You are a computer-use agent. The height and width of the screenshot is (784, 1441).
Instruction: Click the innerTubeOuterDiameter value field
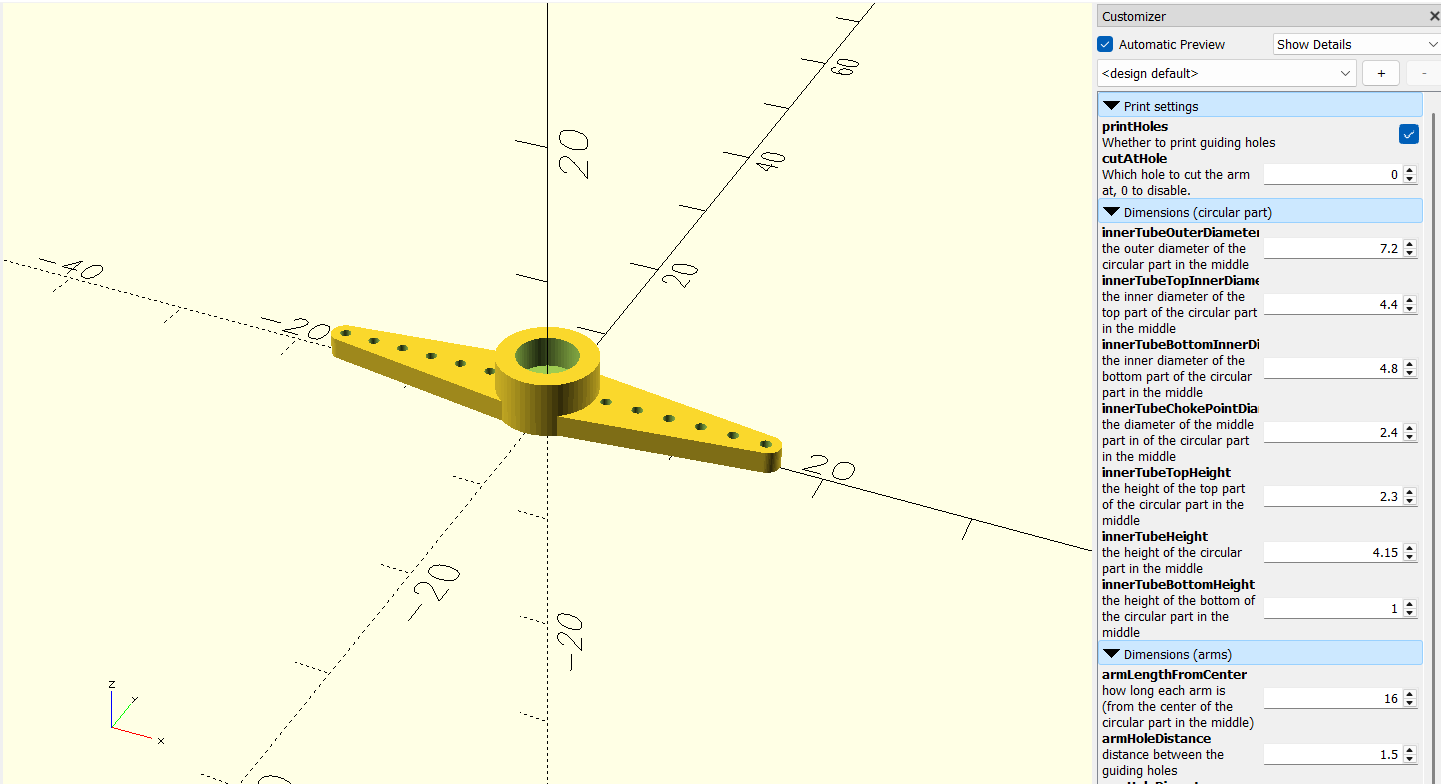tap(1333, 248)
